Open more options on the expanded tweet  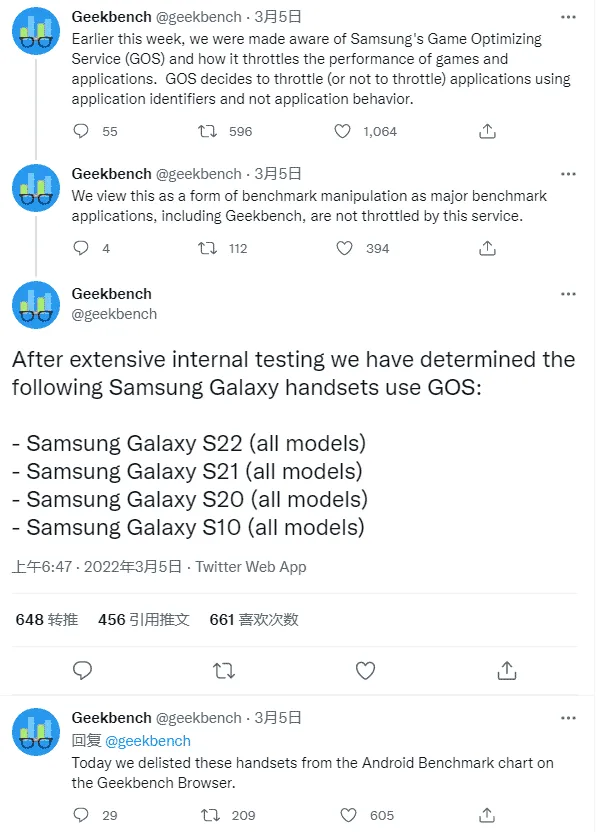(569, 293)
